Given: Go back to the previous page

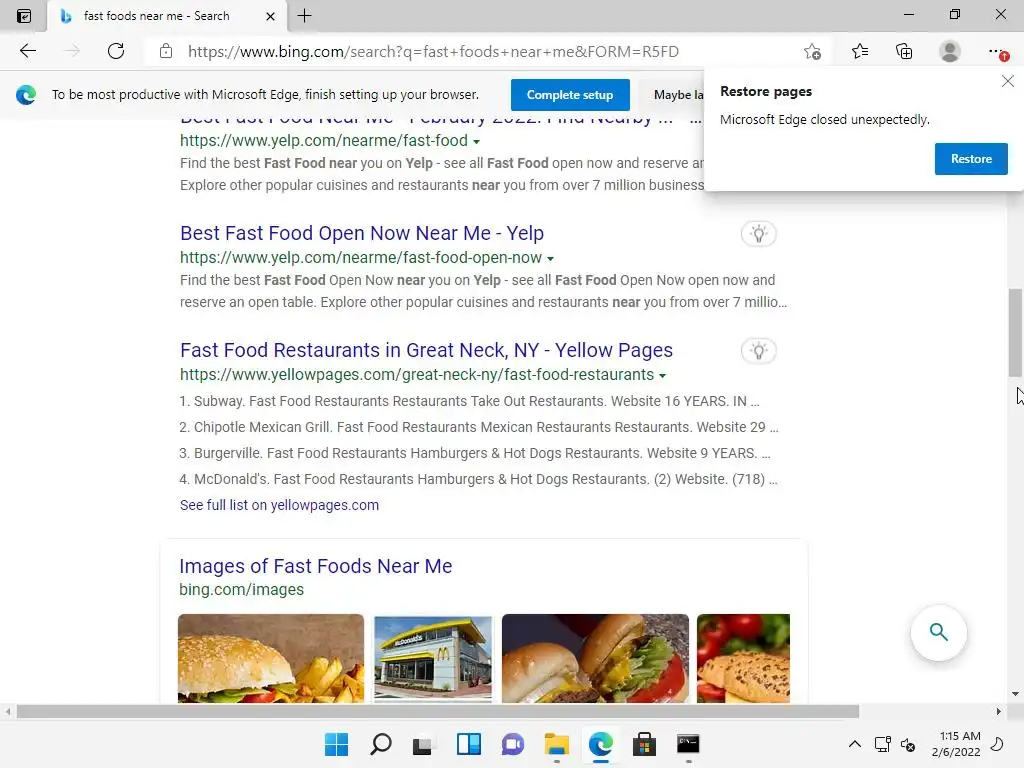Looking at the screenshot, I should point(27,51).
